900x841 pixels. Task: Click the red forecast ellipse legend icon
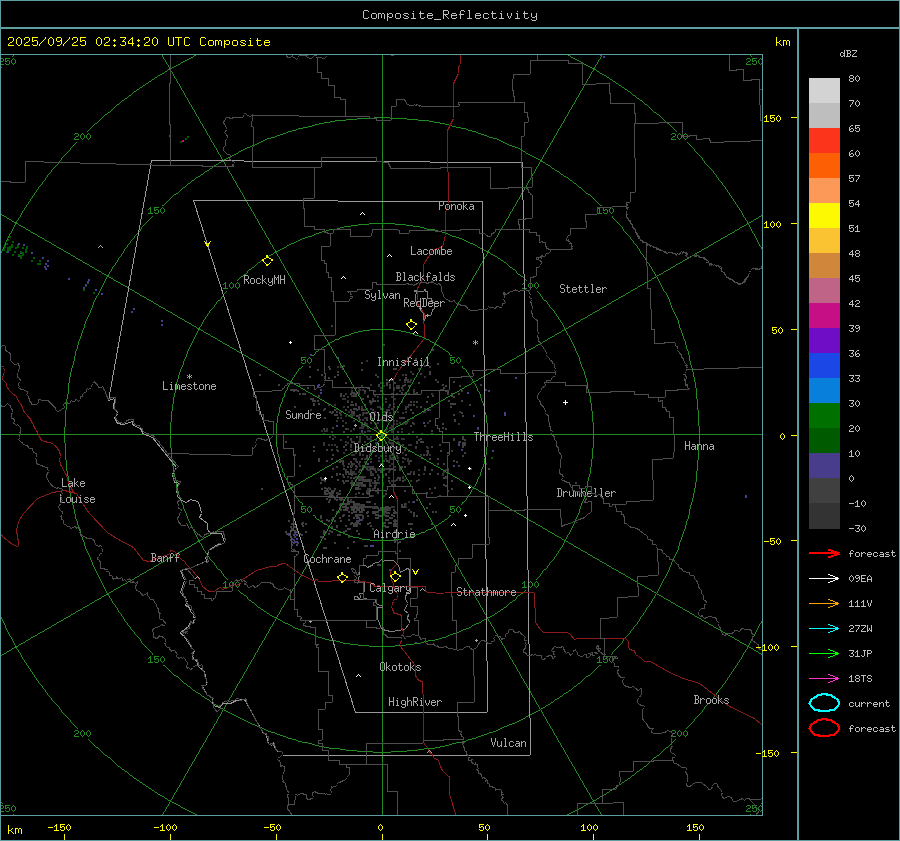(824, 728)
